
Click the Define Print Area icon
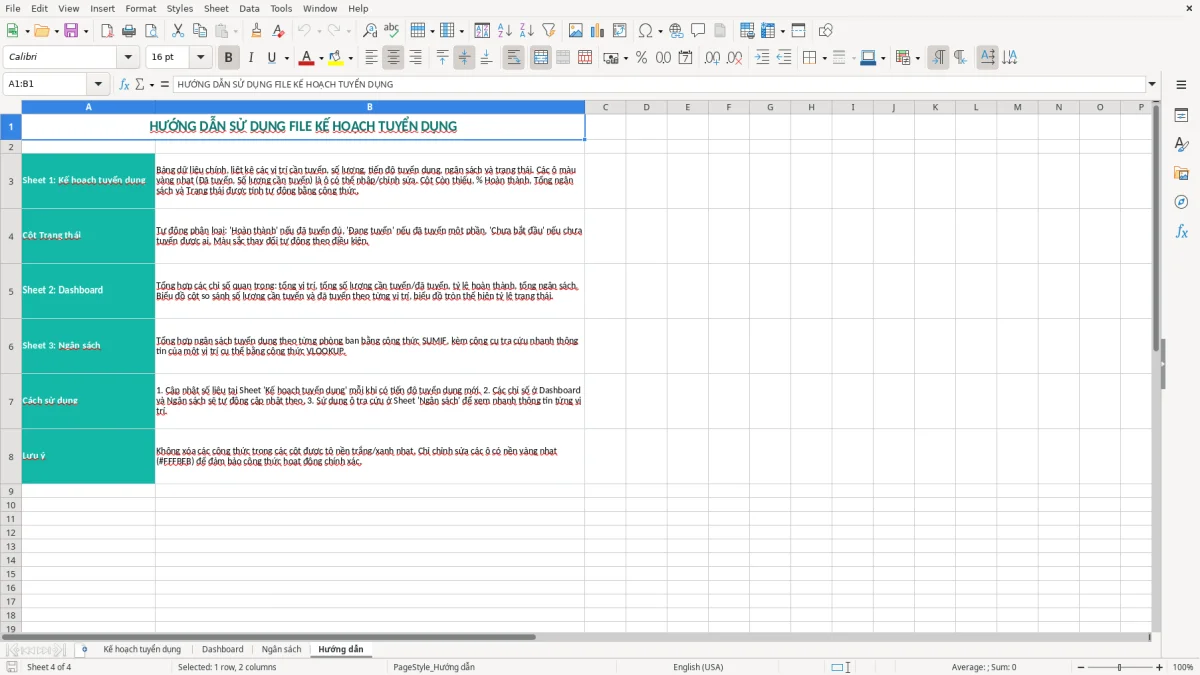[x=747, y=31]
